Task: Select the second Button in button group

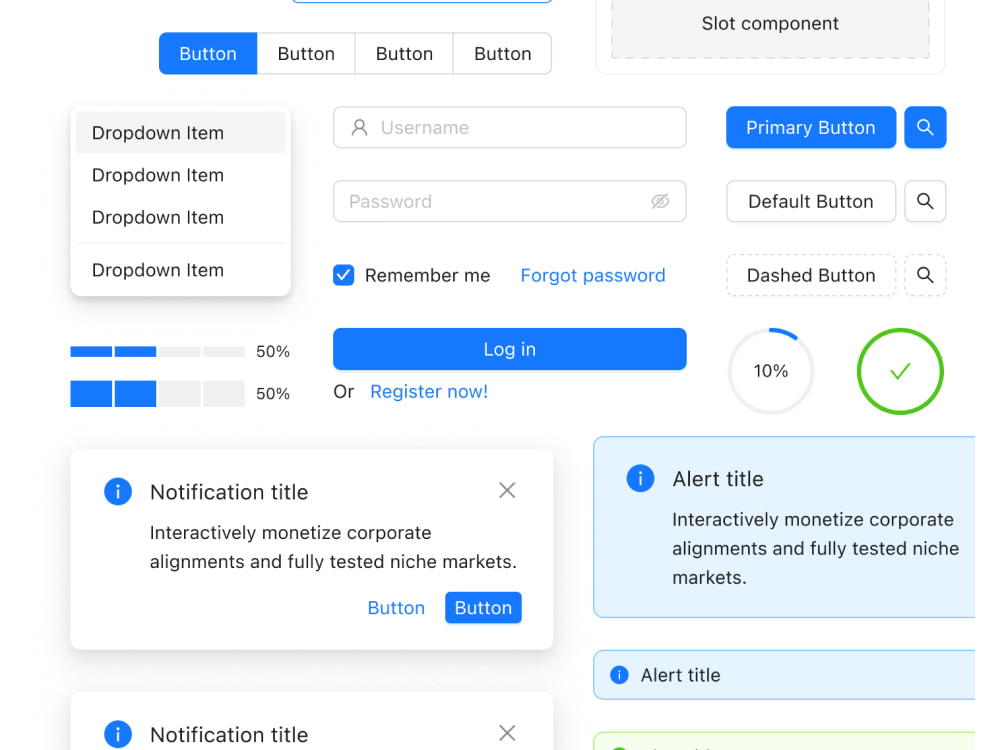Action: (x=306, y=54)
